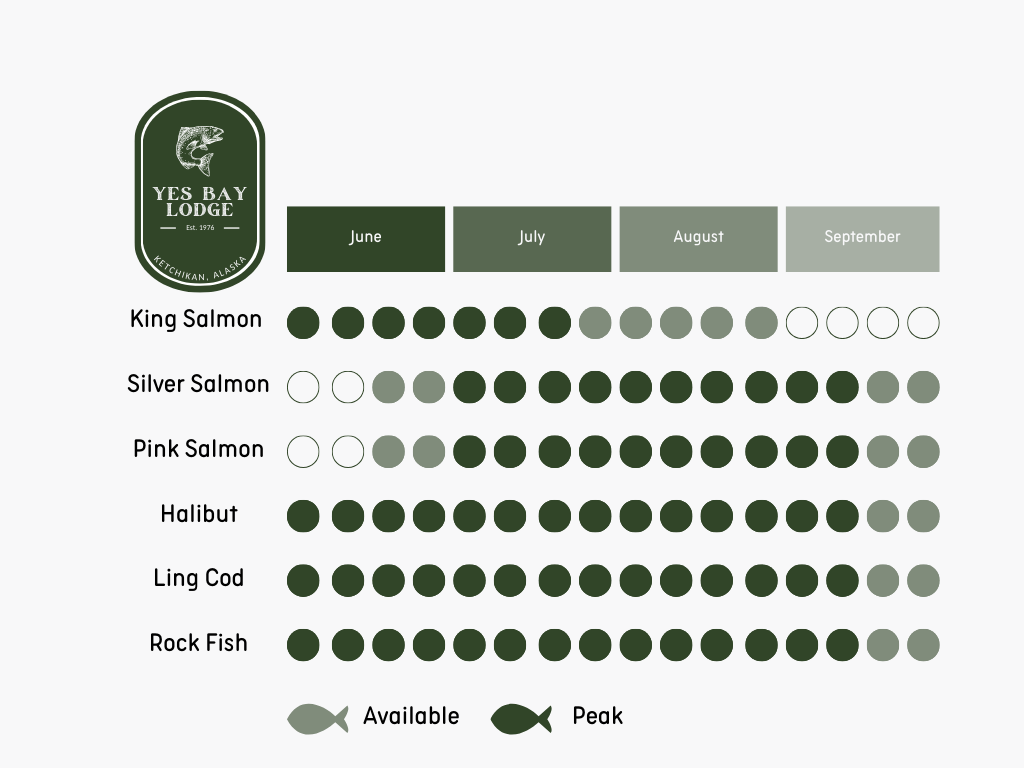Click the last empty King Salmon dot in September

[923, 323]
